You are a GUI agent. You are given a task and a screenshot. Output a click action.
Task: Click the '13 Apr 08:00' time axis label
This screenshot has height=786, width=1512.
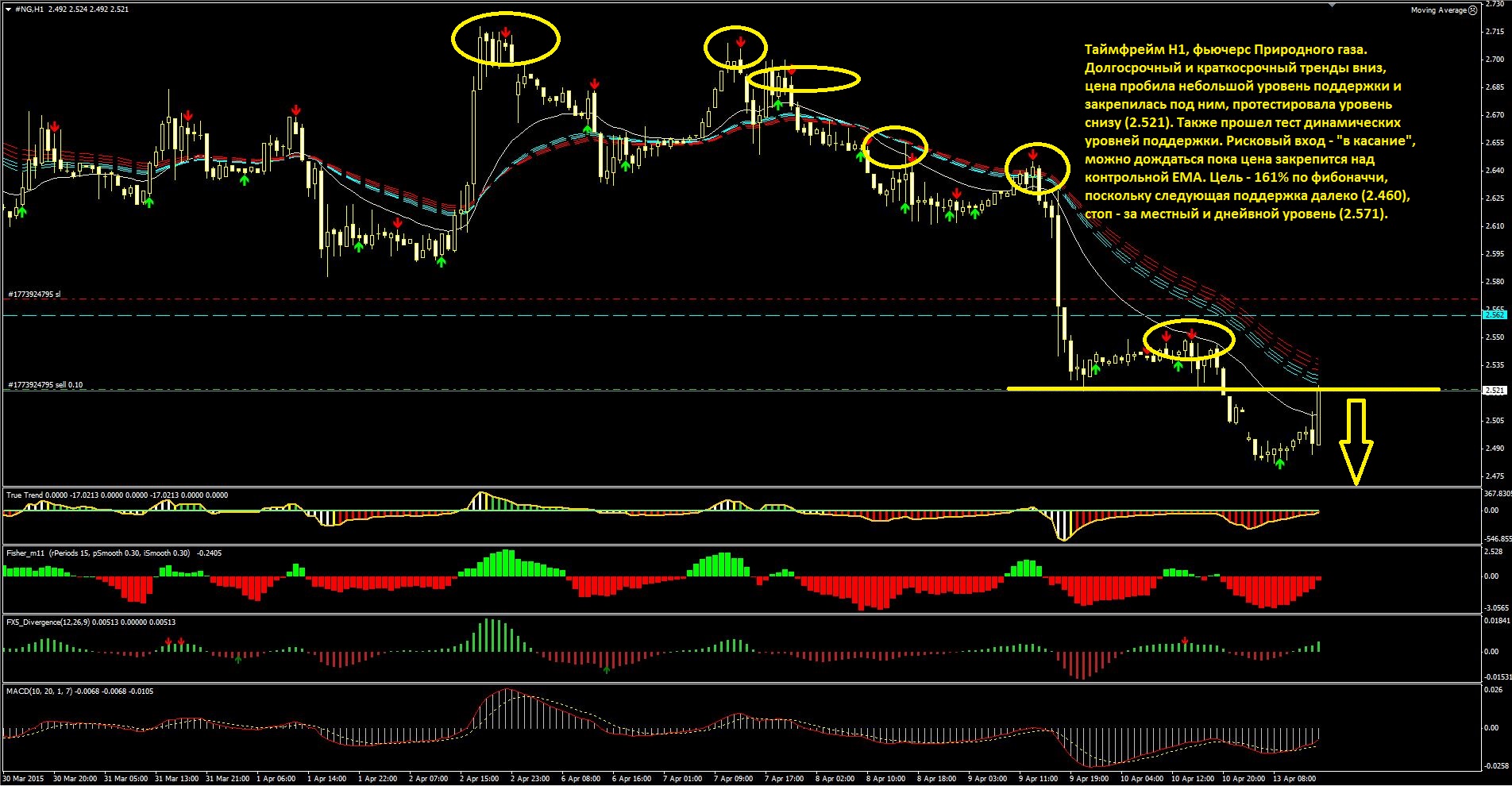pyautogui.click(x=1295, y=779)
